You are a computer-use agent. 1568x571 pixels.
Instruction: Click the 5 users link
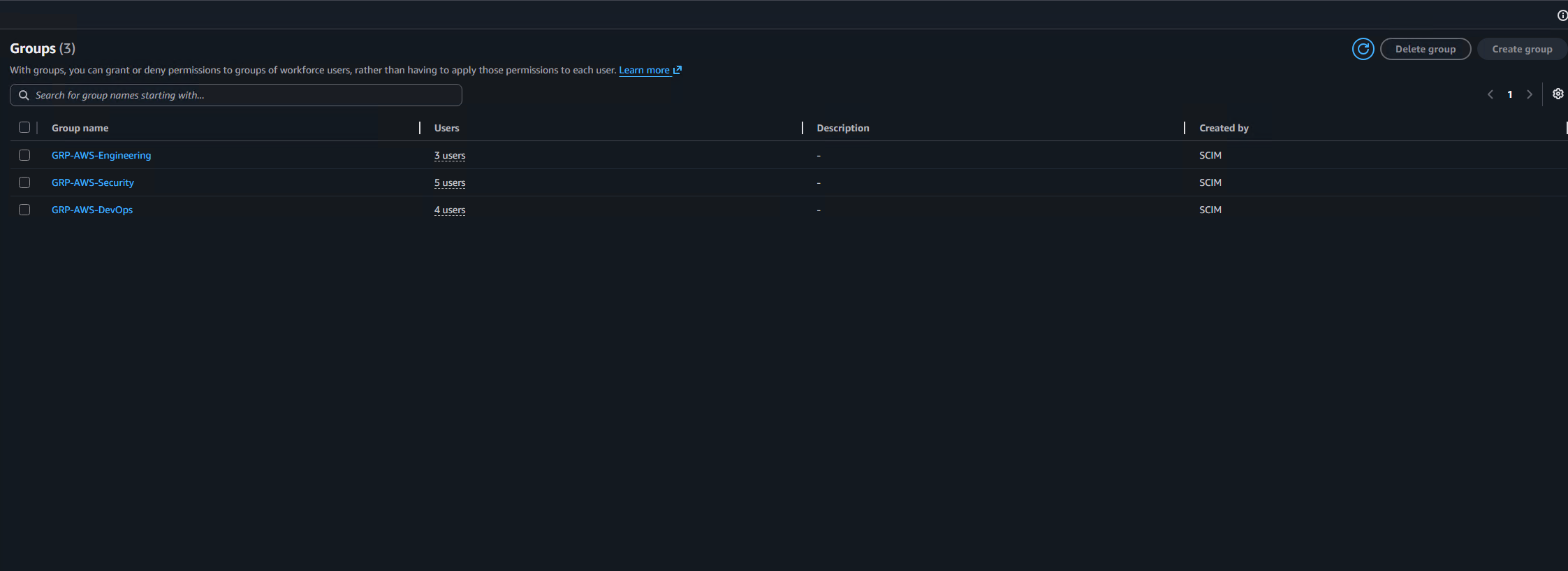(450, 182)
